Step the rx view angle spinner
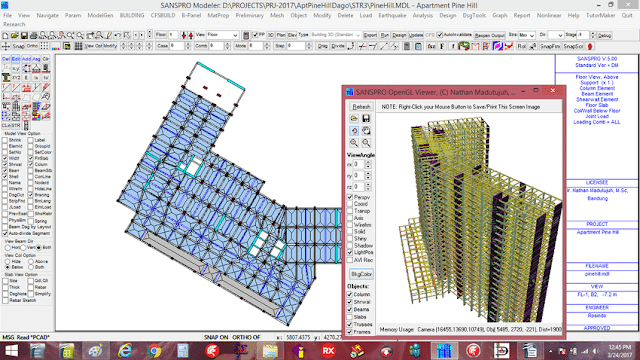The height and width of the screenshot is (360, 640). click(368, 164)
